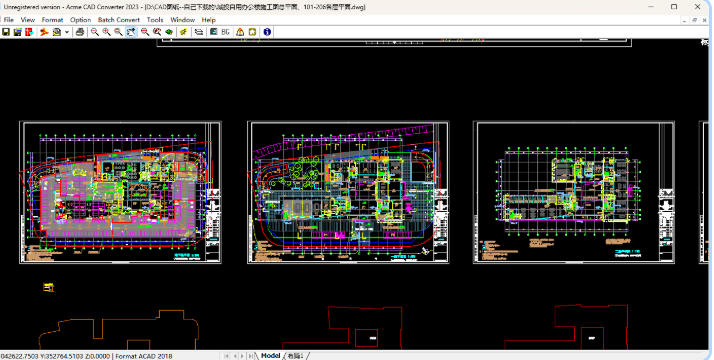This screenshot has width=714, height=360.
Task: Click the middle site floor plan sheet
Action: tap(348, 192)
